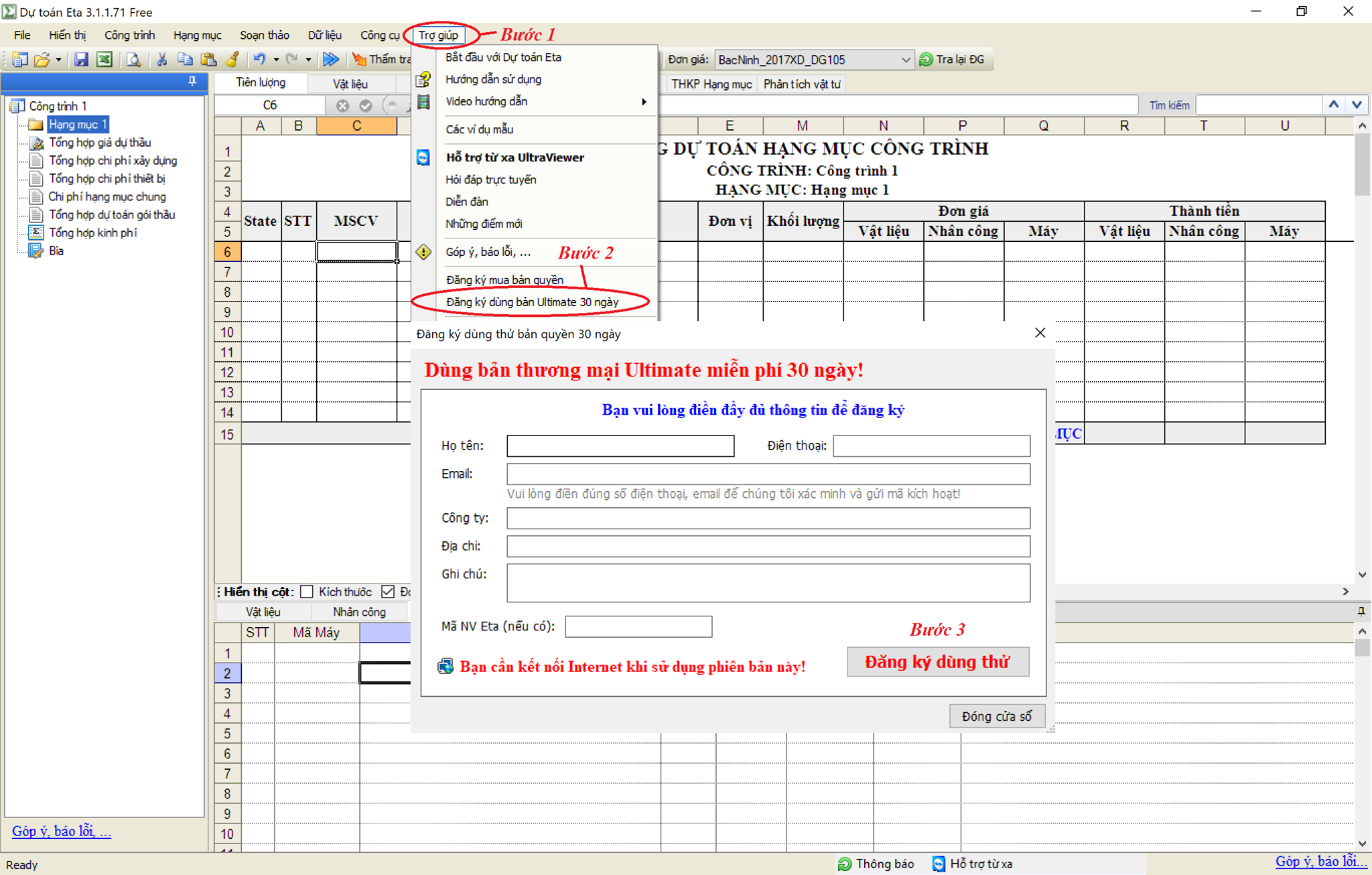Expand the Open folder dropdown arrow
Image resolution: width=1372 pixels, height=875 pixels.
pos(59,60)
